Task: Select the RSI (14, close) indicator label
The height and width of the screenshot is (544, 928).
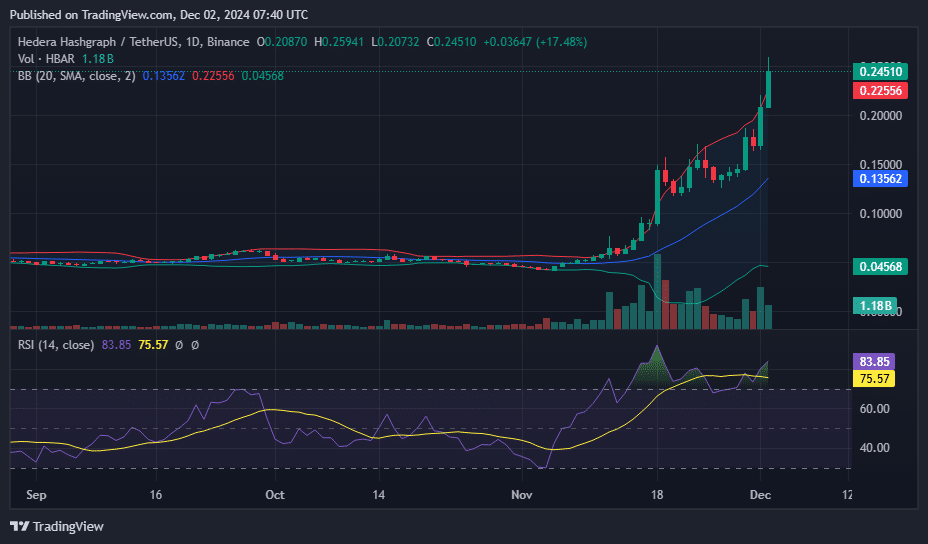Action: tap(56, 345)
